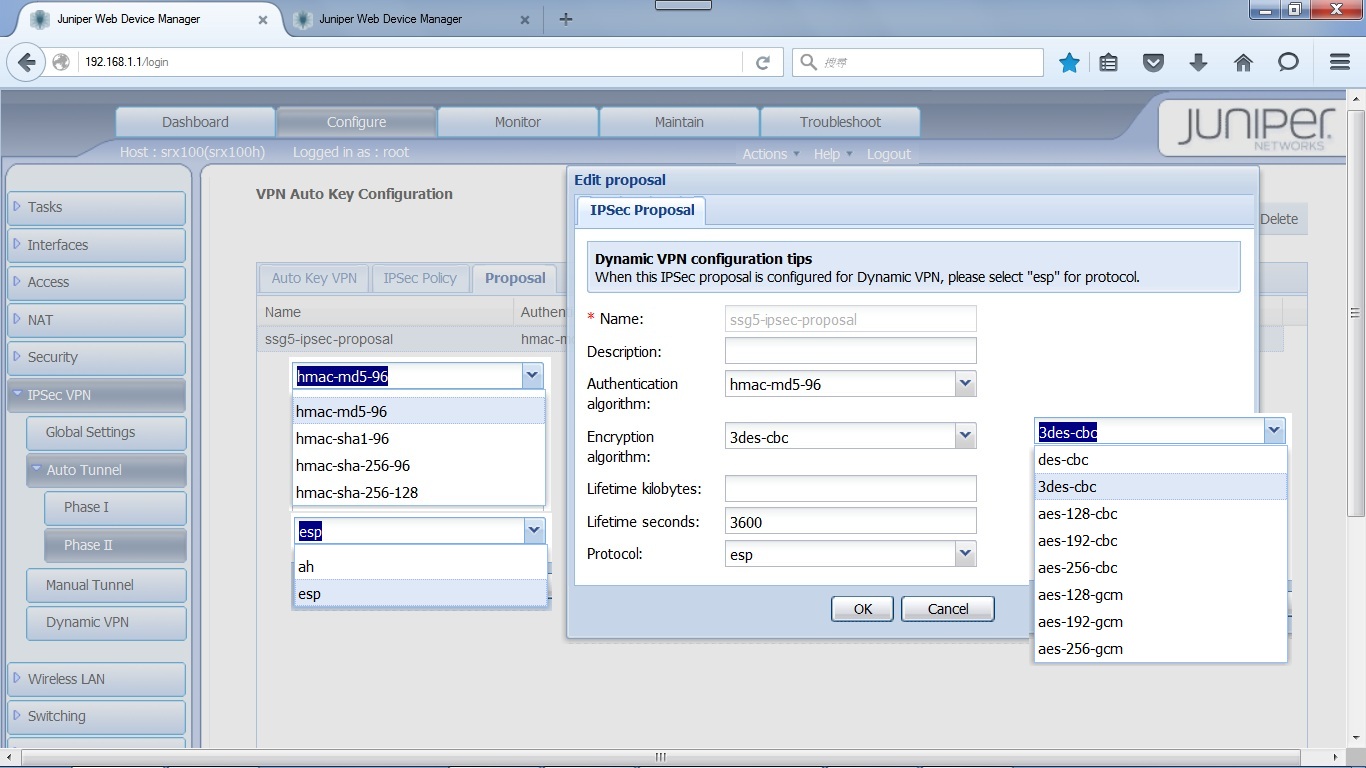1366x768 pixels.
Task: Bookmark this page with the star icon
Action: point(1070,61)
